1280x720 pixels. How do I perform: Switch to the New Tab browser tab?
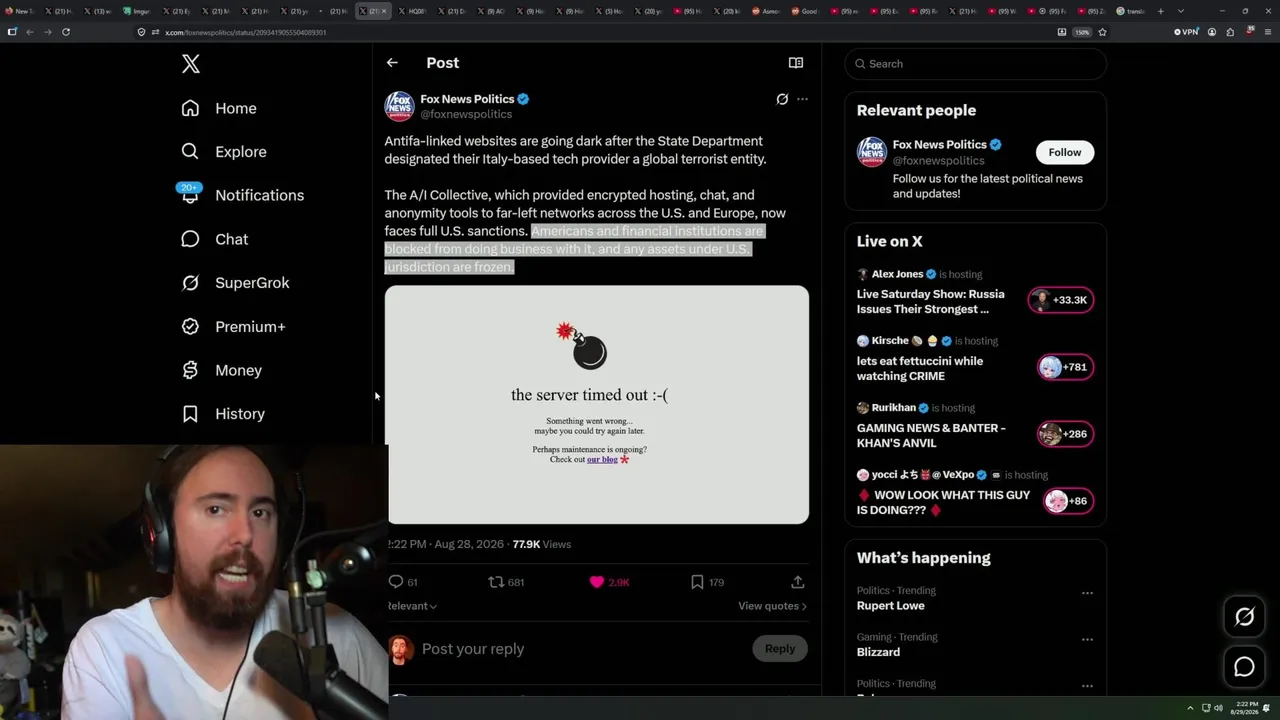[21, 11]
